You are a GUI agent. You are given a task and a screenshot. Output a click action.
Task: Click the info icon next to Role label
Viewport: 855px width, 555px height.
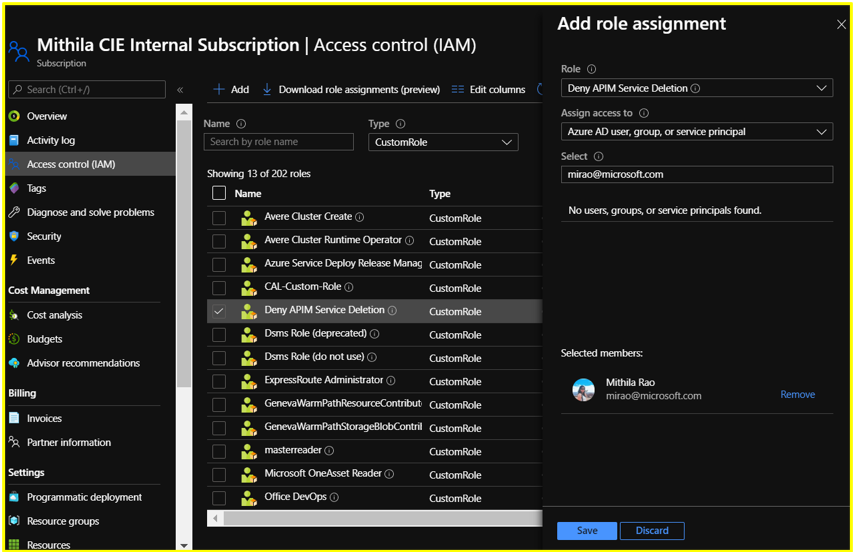(x=591, y=69)
